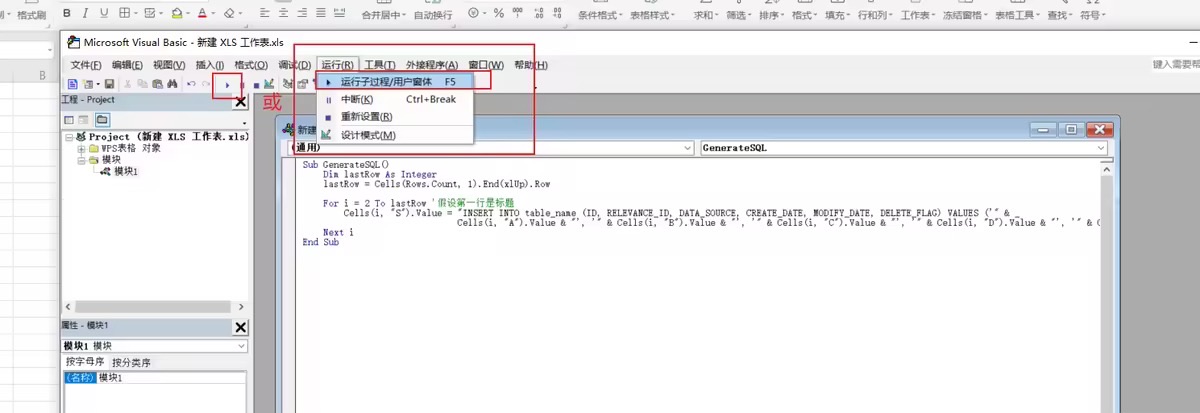Open the 插入(I) menu in Visual Basic
Image resolution: width=1200 pixels, height=413 pixels.
(x=210, y=65)
